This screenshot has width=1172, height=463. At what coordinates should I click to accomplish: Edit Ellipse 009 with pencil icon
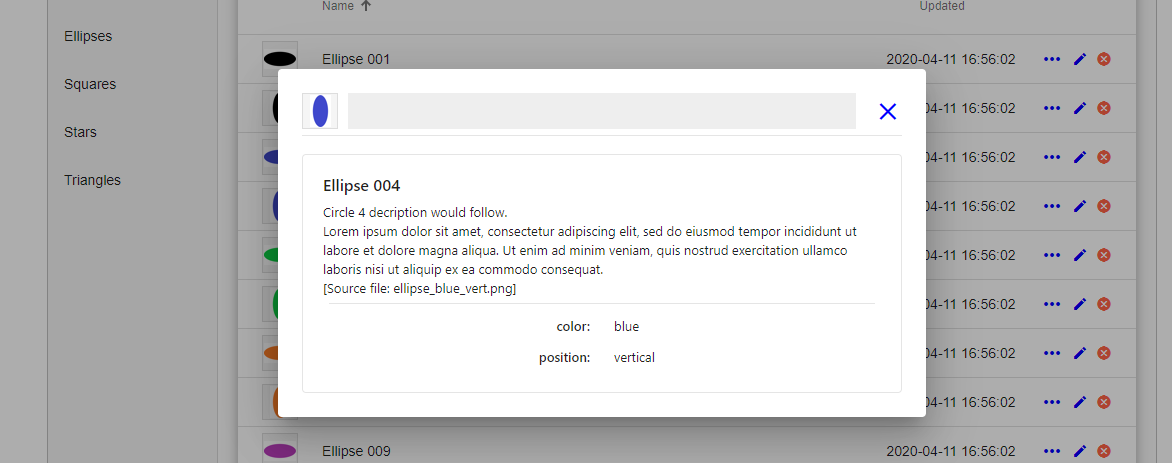[1079, 451]
